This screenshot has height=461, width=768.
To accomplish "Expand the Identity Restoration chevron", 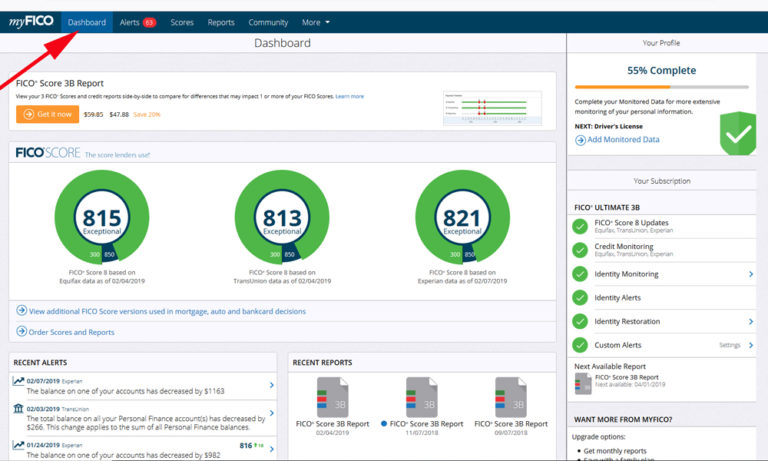I will click(751, 321).
